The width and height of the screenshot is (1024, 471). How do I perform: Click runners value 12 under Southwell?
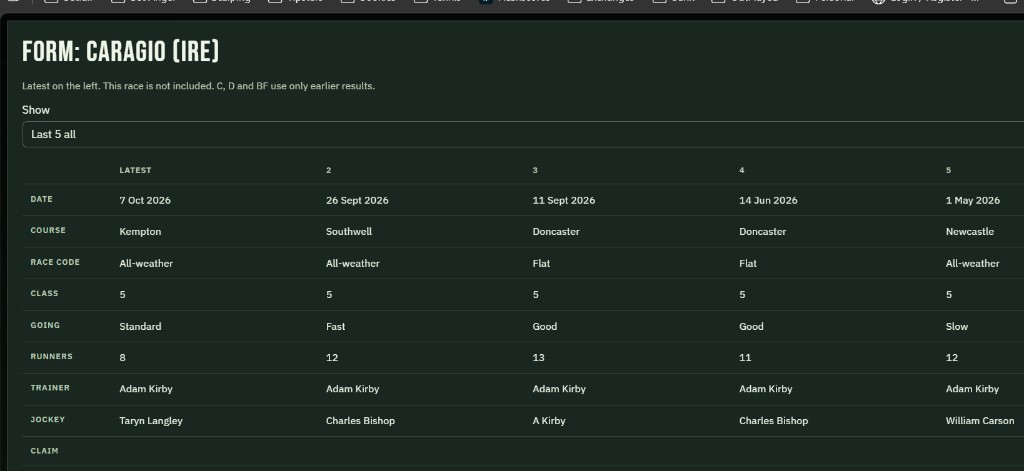332,358
